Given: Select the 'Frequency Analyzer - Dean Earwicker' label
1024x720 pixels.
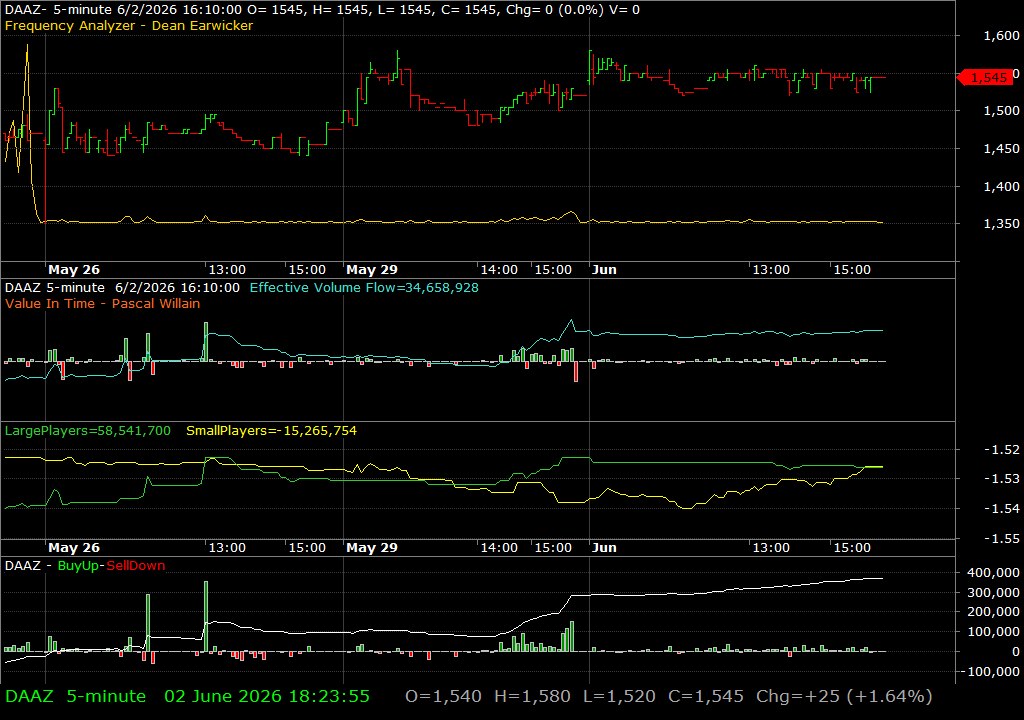Looking at the screenshot, I should click(129, 25).
